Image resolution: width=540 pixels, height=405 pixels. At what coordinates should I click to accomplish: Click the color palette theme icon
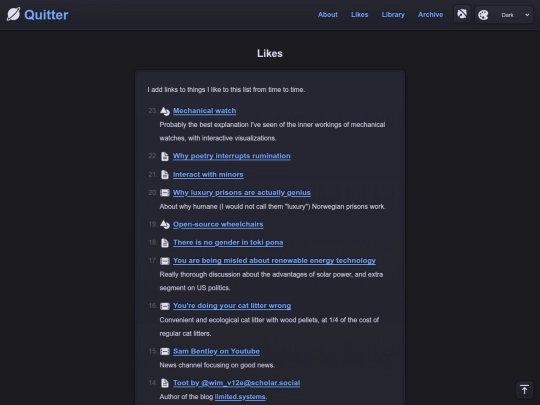point(483,15)
